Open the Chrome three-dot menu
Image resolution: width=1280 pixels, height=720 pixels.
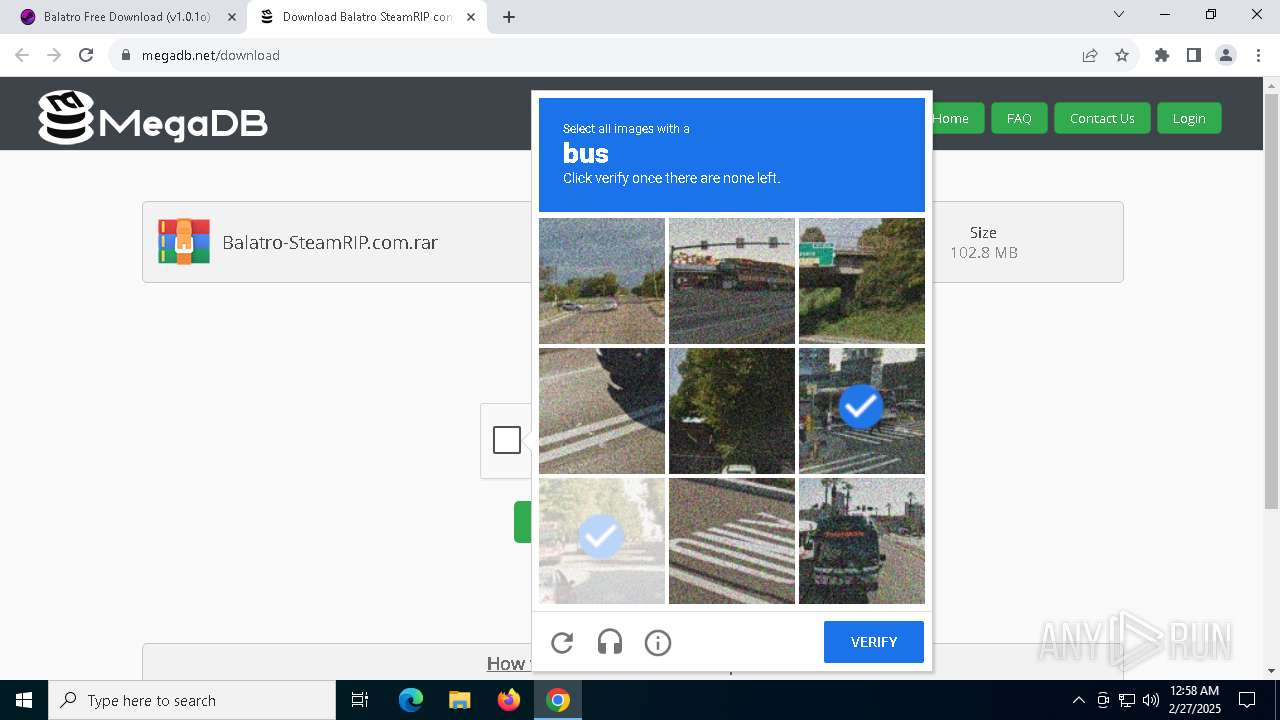[1258, 55]
